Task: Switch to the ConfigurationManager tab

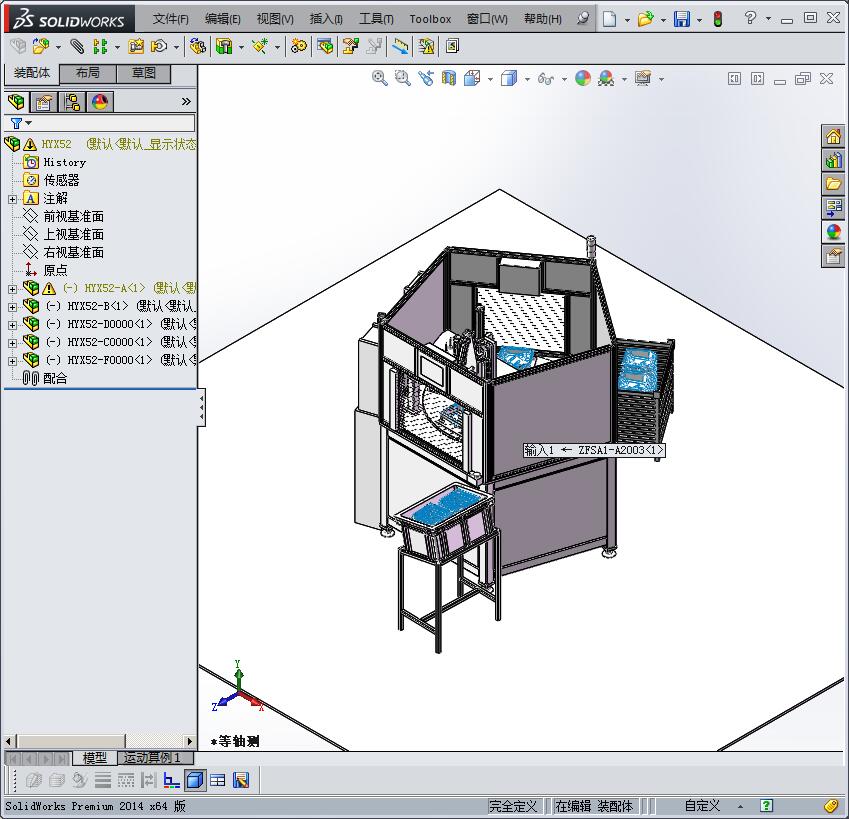Action: coord(71,102)
